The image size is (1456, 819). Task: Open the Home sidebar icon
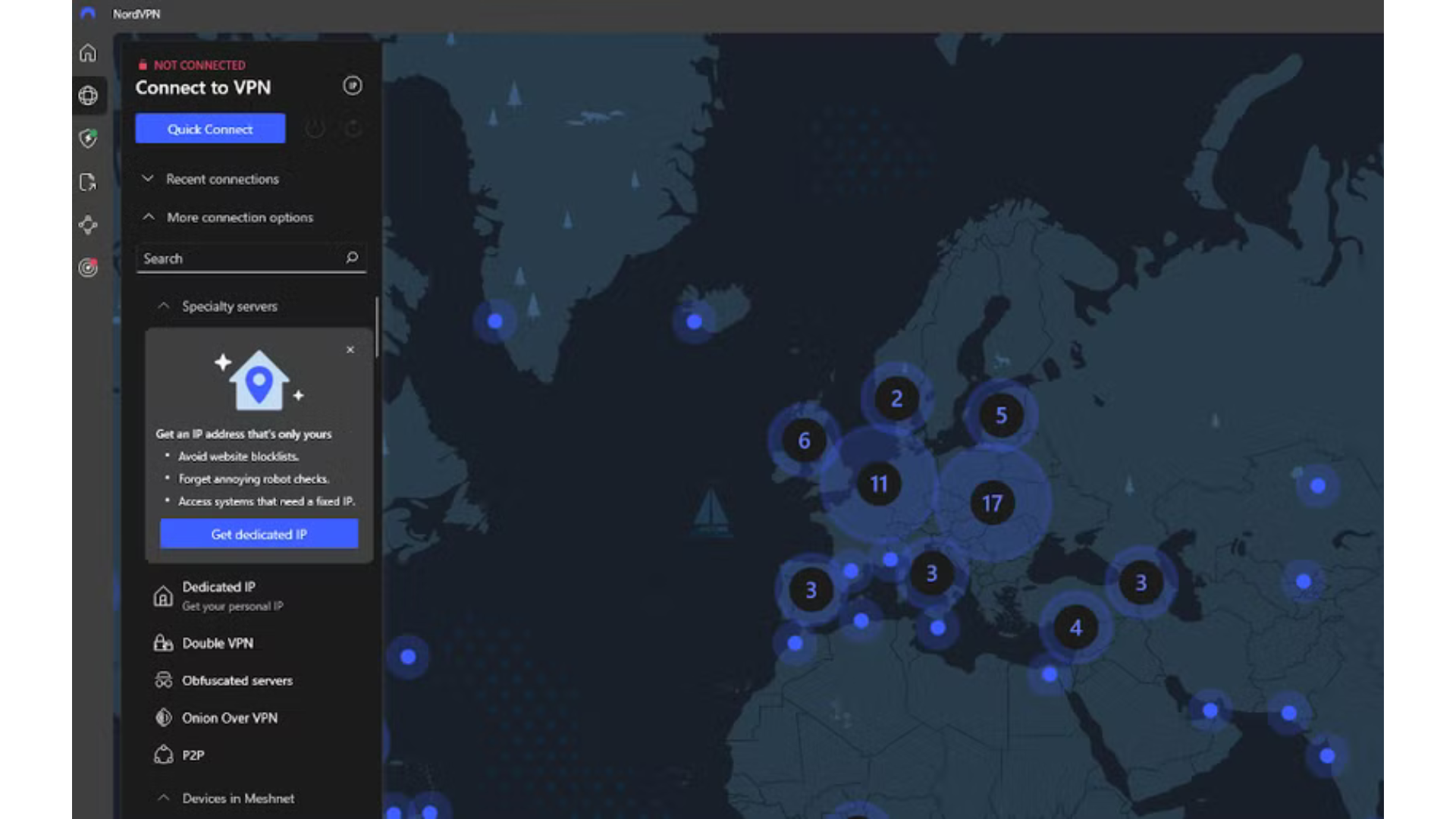[x=88, y=53]
